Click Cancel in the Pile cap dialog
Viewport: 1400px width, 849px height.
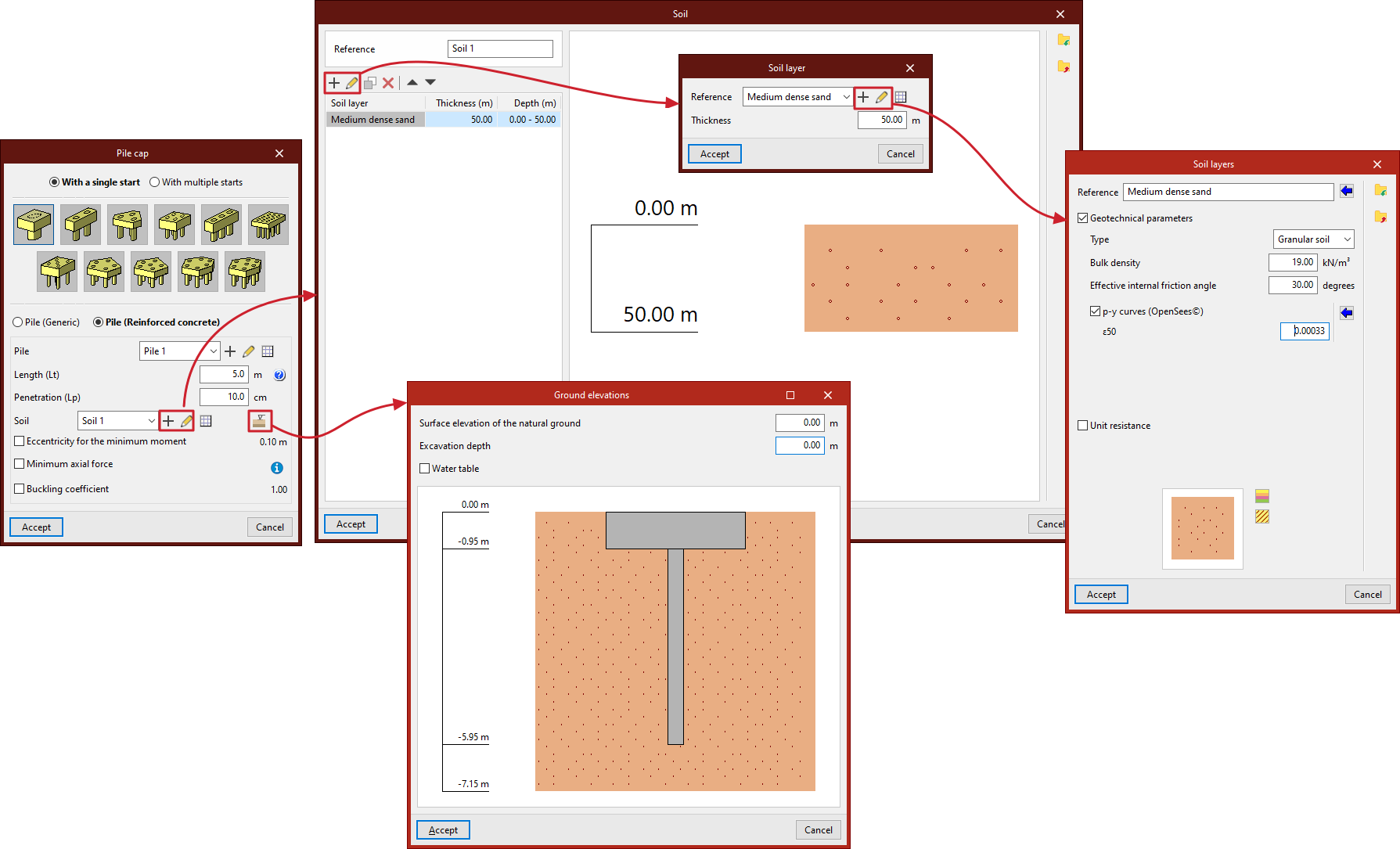[x=270, y=527]
